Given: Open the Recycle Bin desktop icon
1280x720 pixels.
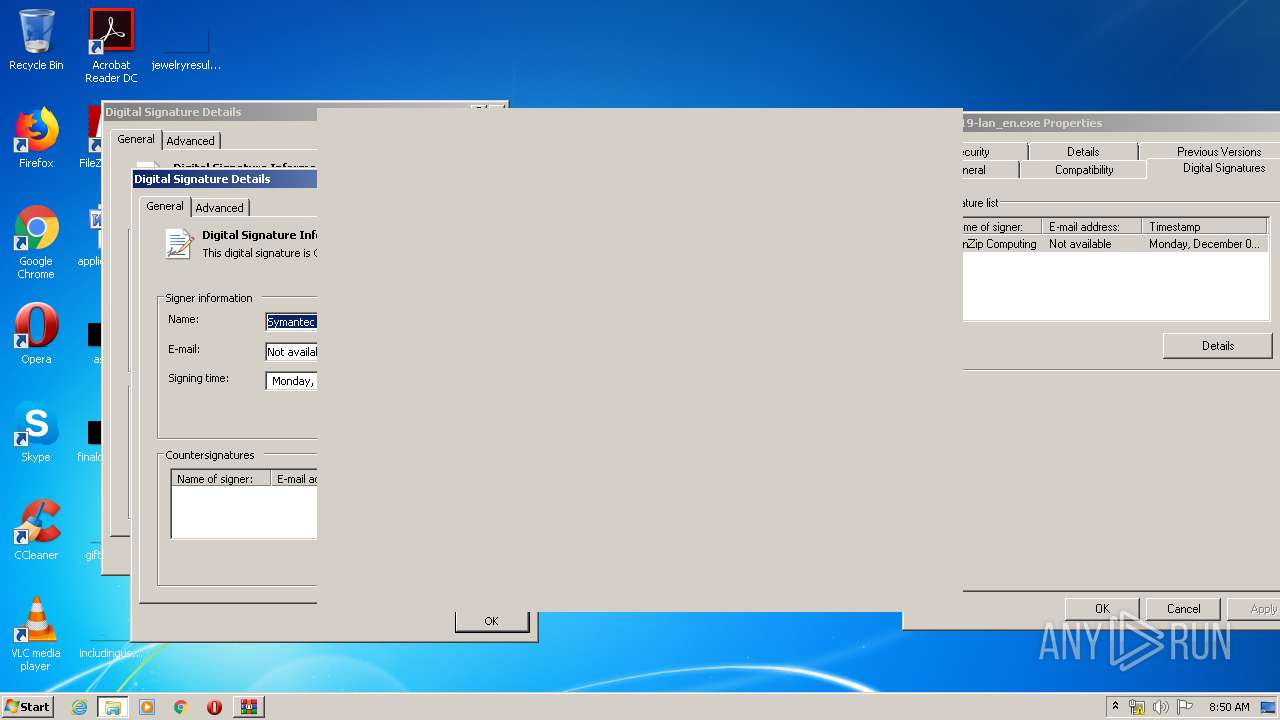Looking at the screenshot, I should click(x=36, y=41).
